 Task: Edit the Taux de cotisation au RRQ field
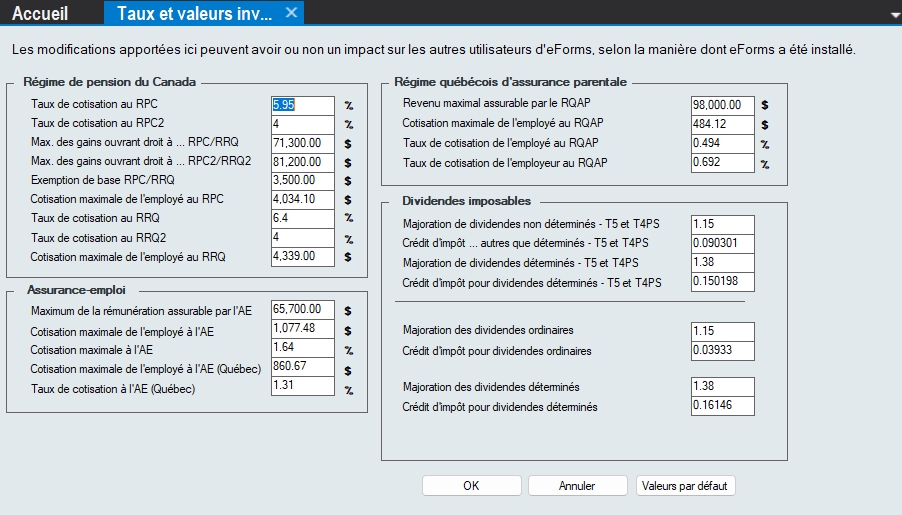303,219
